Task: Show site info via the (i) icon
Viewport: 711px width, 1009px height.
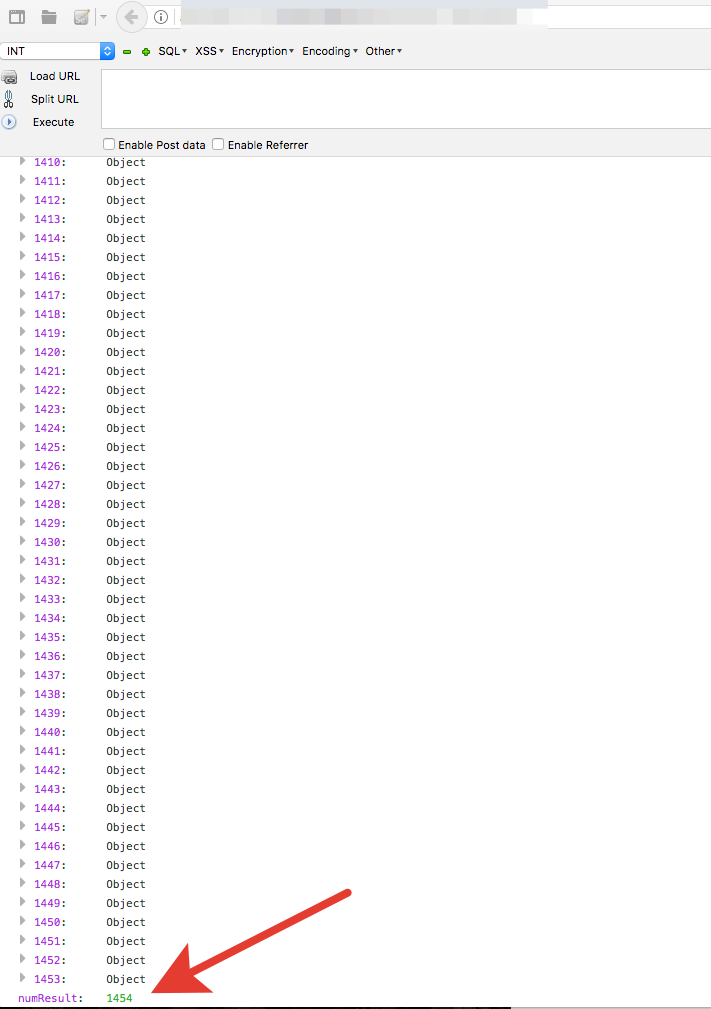Action: tap(161, 17)
